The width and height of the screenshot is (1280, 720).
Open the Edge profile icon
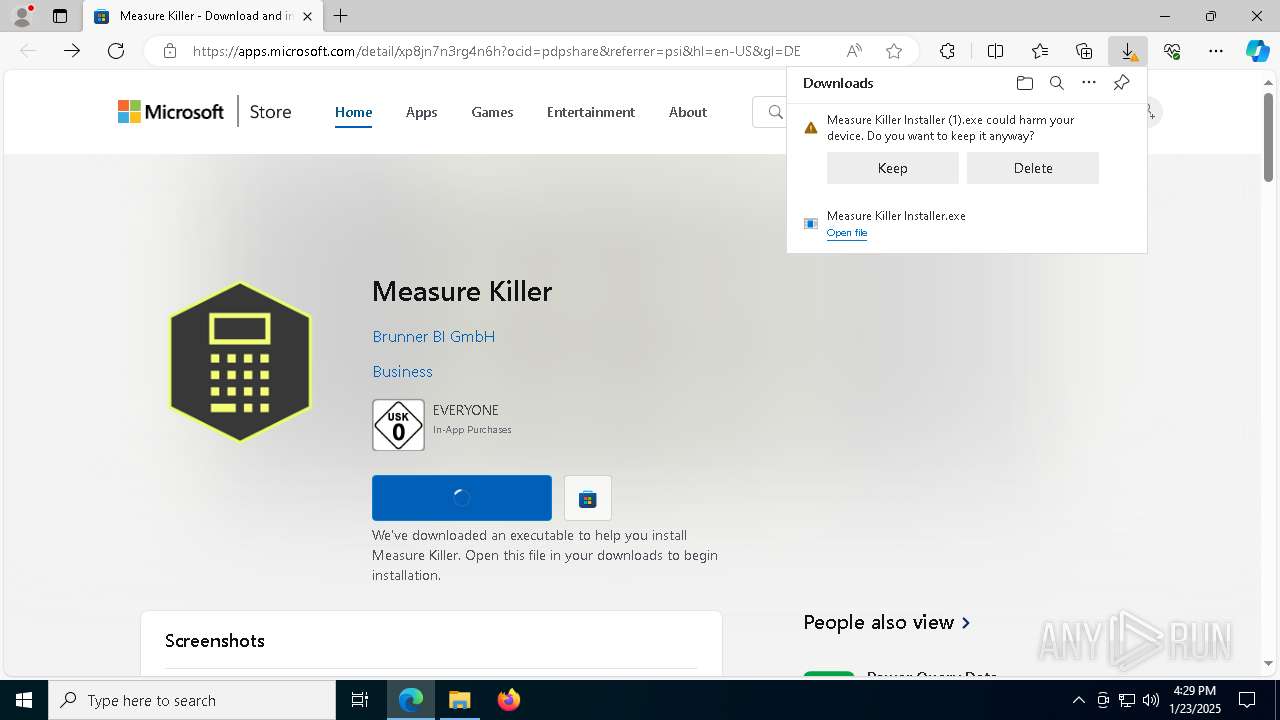point(22,16)
